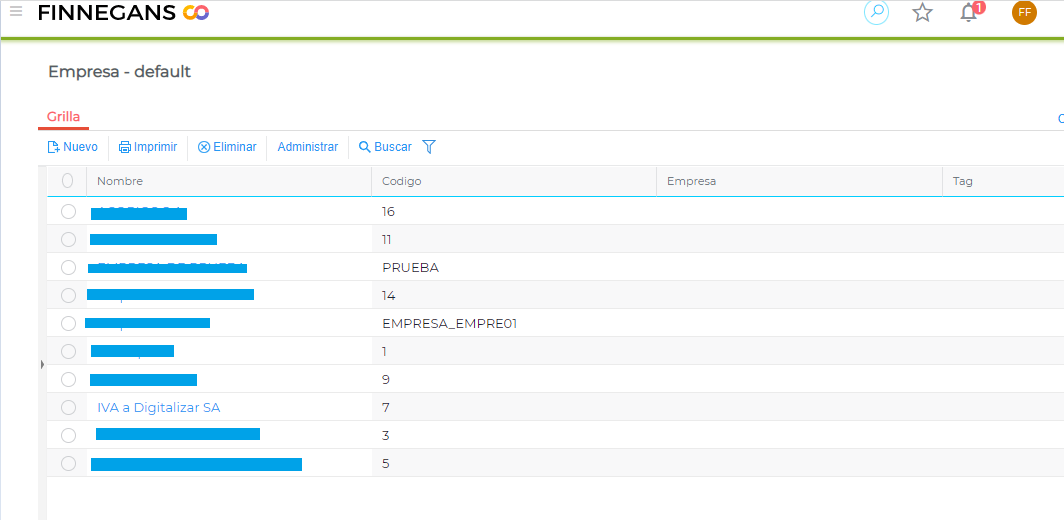Select the row with code EMPRESA_EMPRE01

(69, 324)
